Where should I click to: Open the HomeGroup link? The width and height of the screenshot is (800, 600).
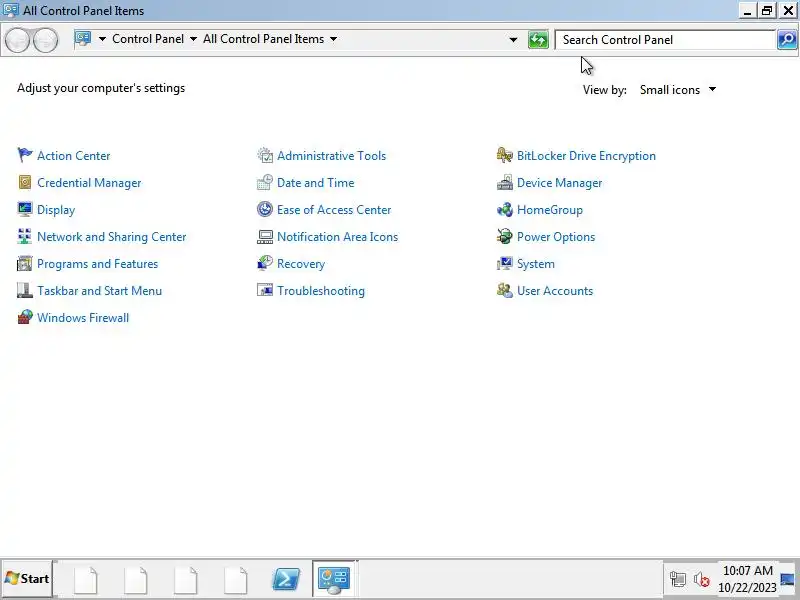550,210
